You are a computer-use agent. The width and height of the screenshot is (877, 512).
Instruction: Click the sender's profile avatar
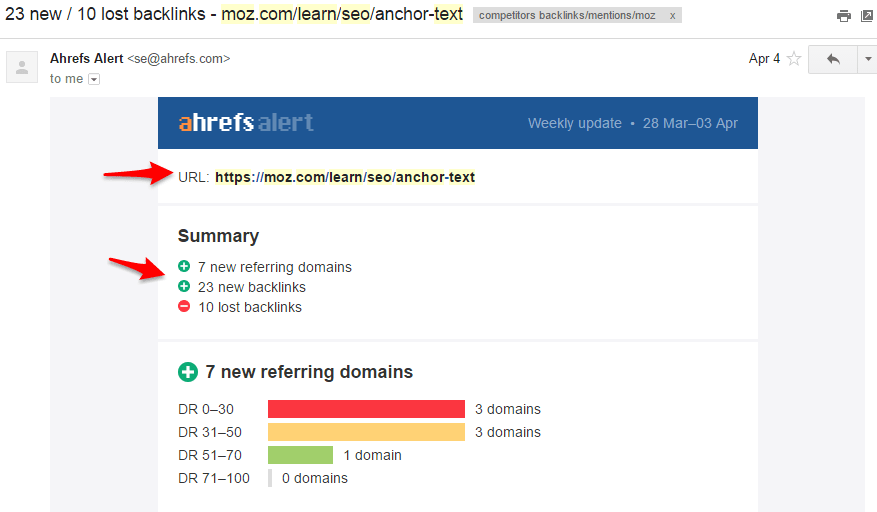click(22, 67)
